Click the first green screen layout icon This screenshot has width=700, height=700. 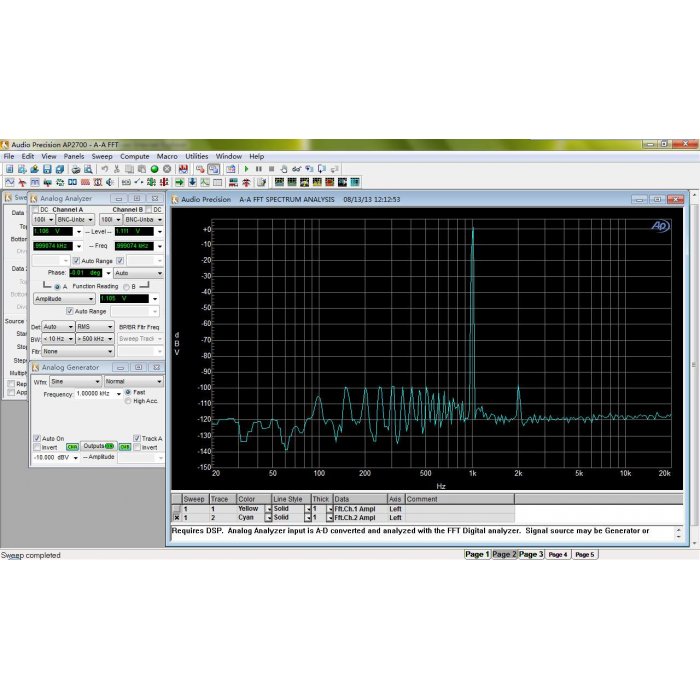pyautogui.click(x=279, y=182)
